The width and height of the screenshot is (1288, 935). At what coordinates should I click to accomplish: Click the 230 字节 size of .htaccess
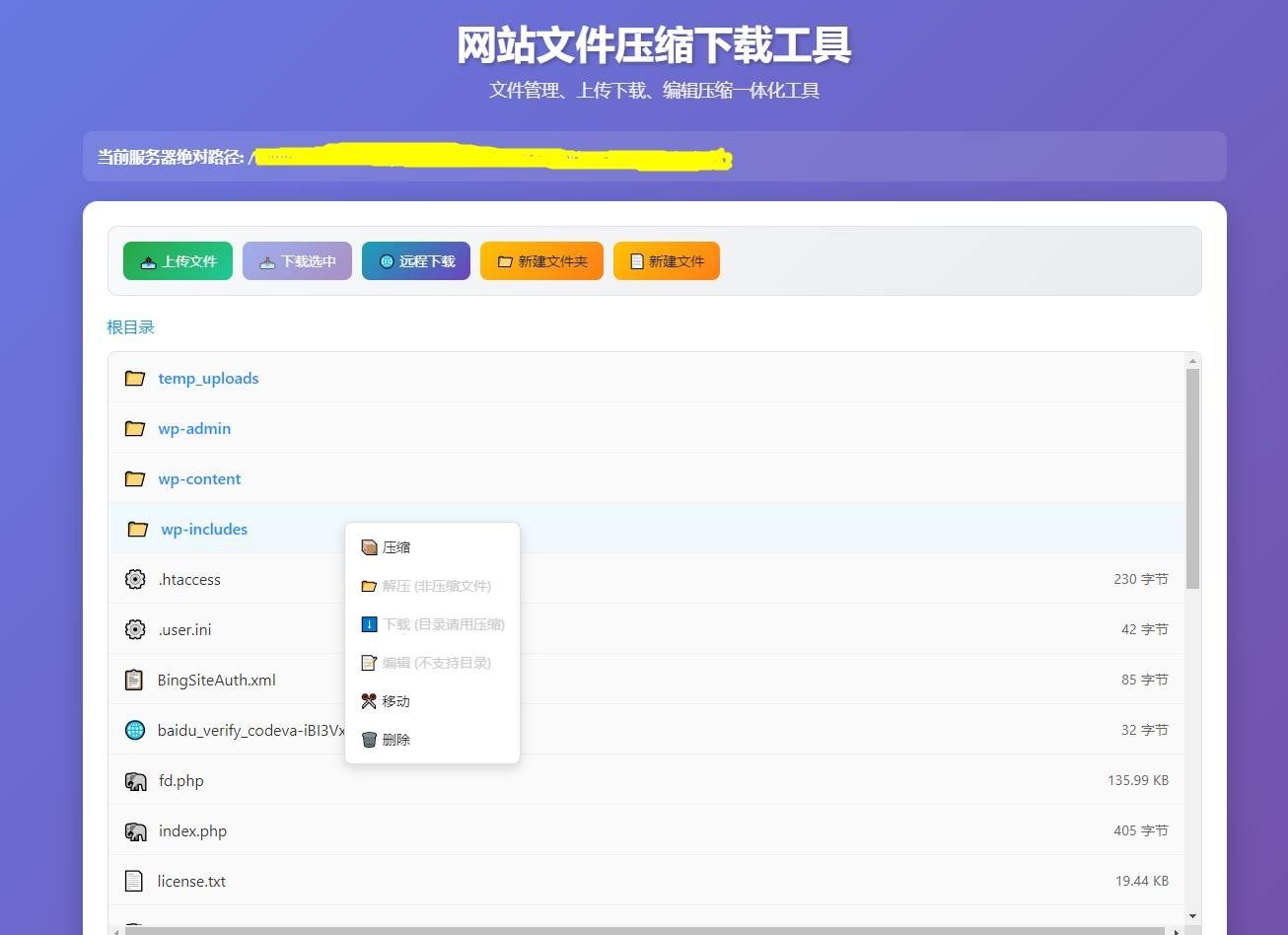tap(1141, 580)
